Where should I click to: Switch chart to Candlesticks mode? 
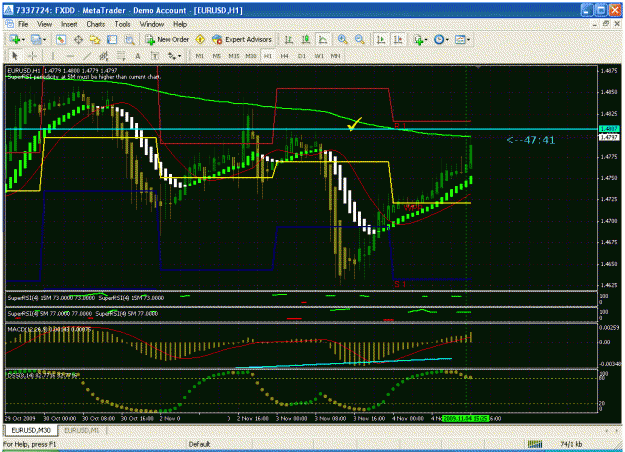[306, 39]
